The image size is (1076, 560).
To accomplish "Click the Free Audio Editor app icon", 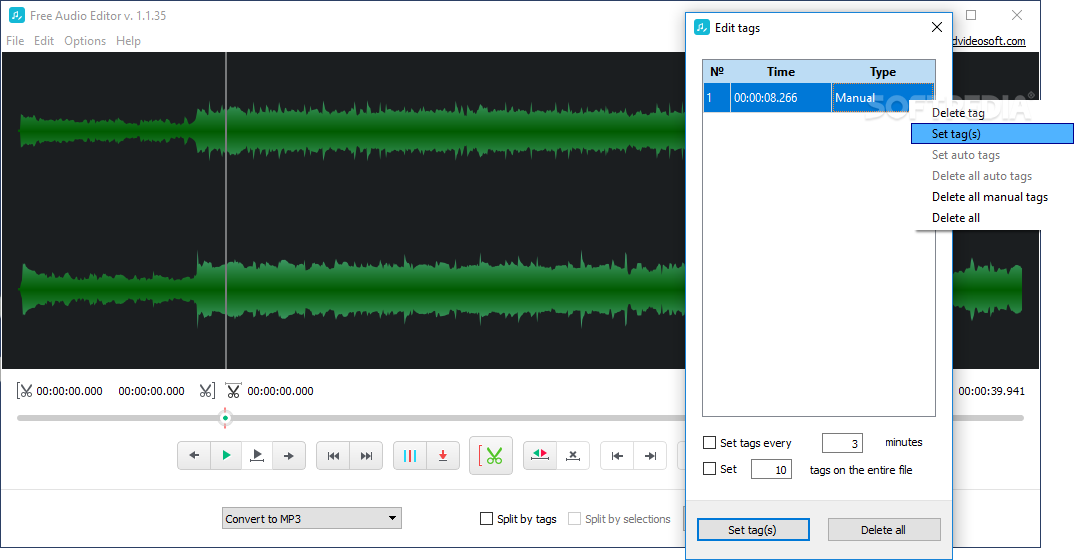I will tap(16, 15).
